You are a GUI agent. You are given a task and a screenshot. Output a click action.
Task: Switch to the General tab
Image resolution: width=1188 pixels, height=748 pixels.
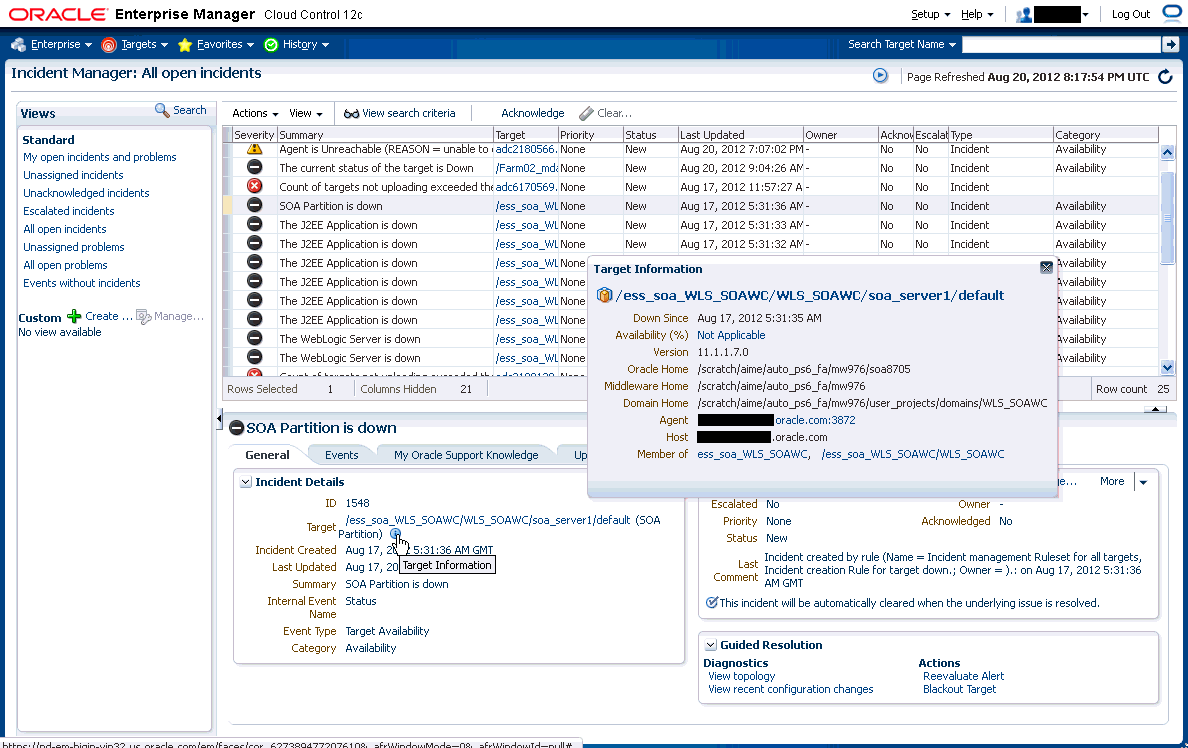[267, 455]
